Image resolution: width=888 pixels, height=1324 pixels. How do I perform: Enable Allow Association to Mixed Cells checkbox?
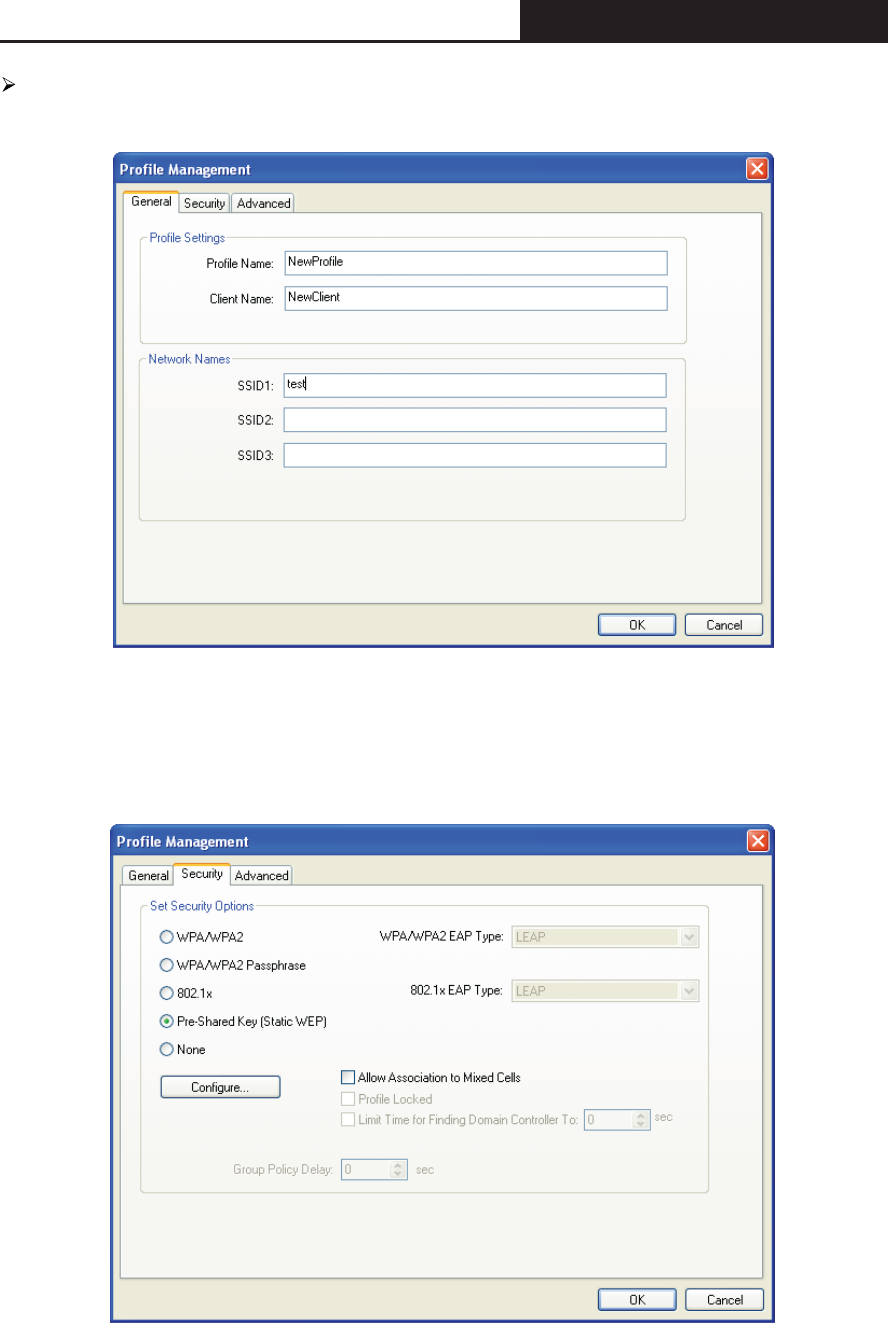348,1078
